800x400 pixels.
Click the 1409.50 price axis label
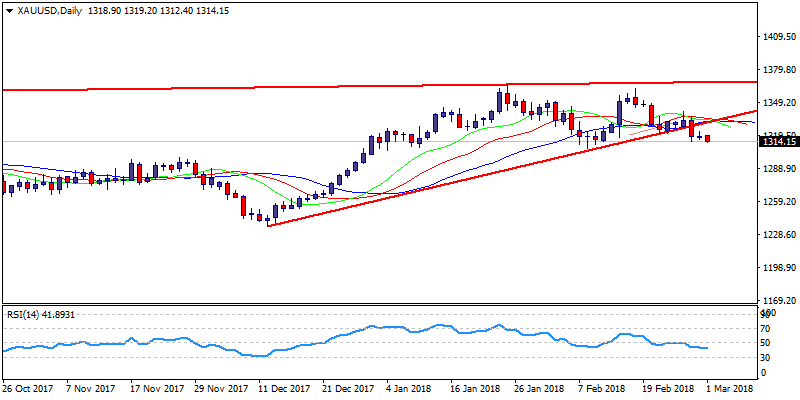click(x=777, y=37)
